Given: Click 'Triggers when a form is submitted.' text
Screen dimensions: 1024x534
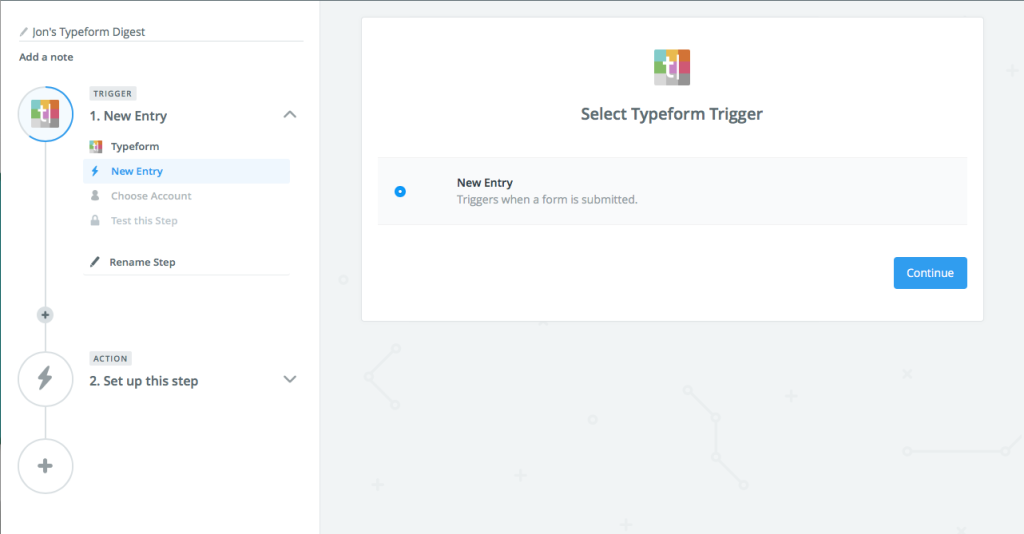Looking at the screenshot, I should point(547,200).
